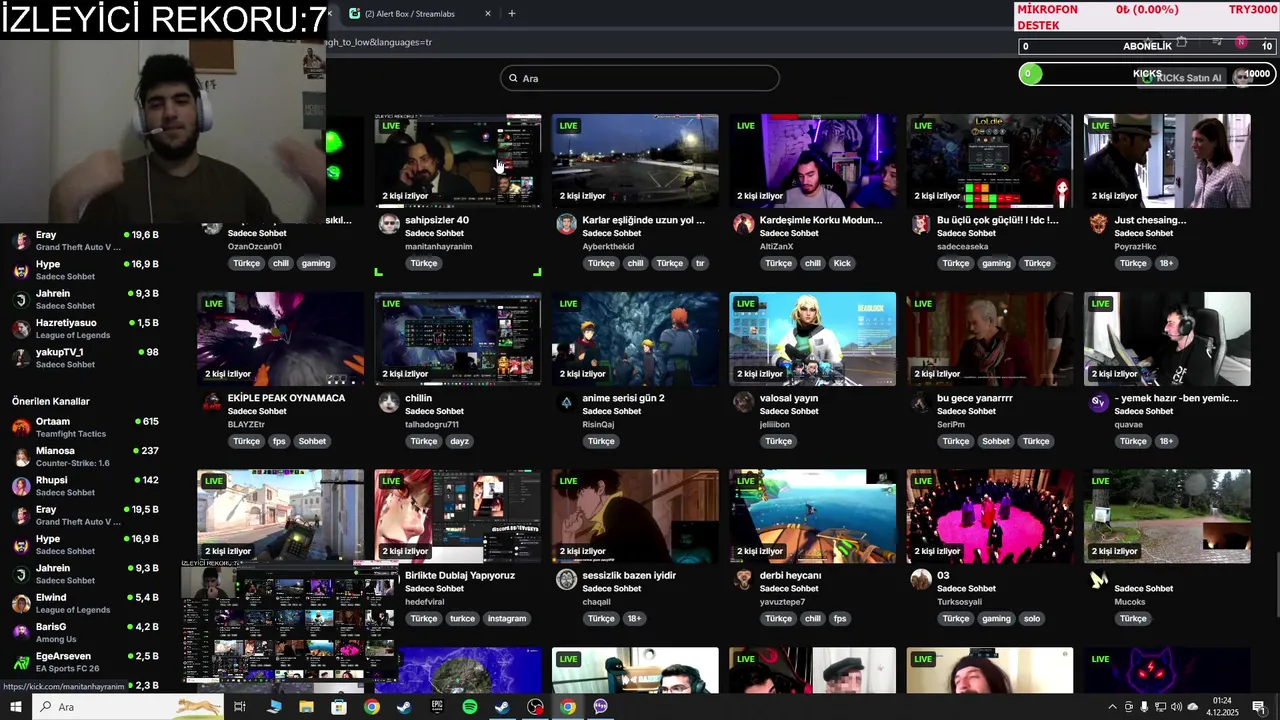1280x720 pixels.
Task: Click Counter-Strike: 1.6 category under Mianosa
Action: point(73,463)
